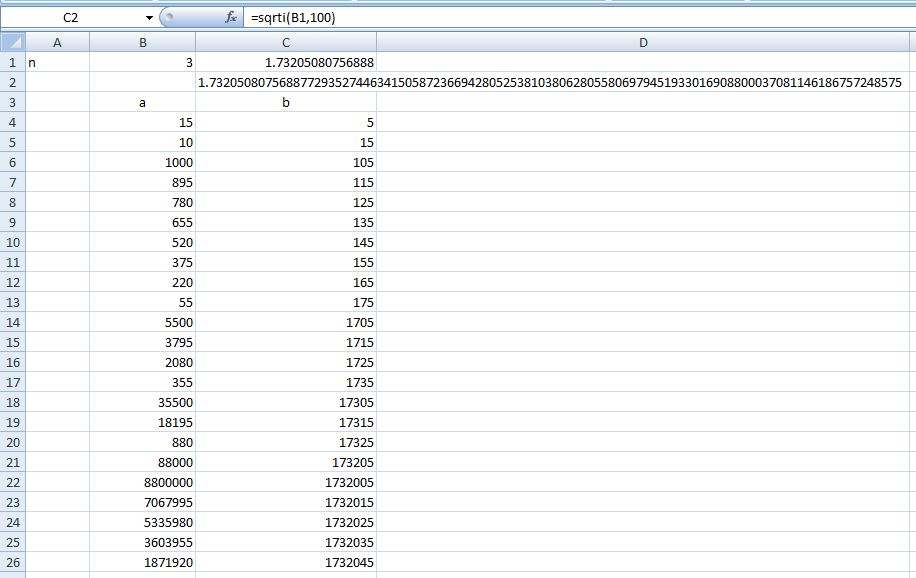
Task: Open the Name Box dropdown arrow
Action: coord(149,18)
